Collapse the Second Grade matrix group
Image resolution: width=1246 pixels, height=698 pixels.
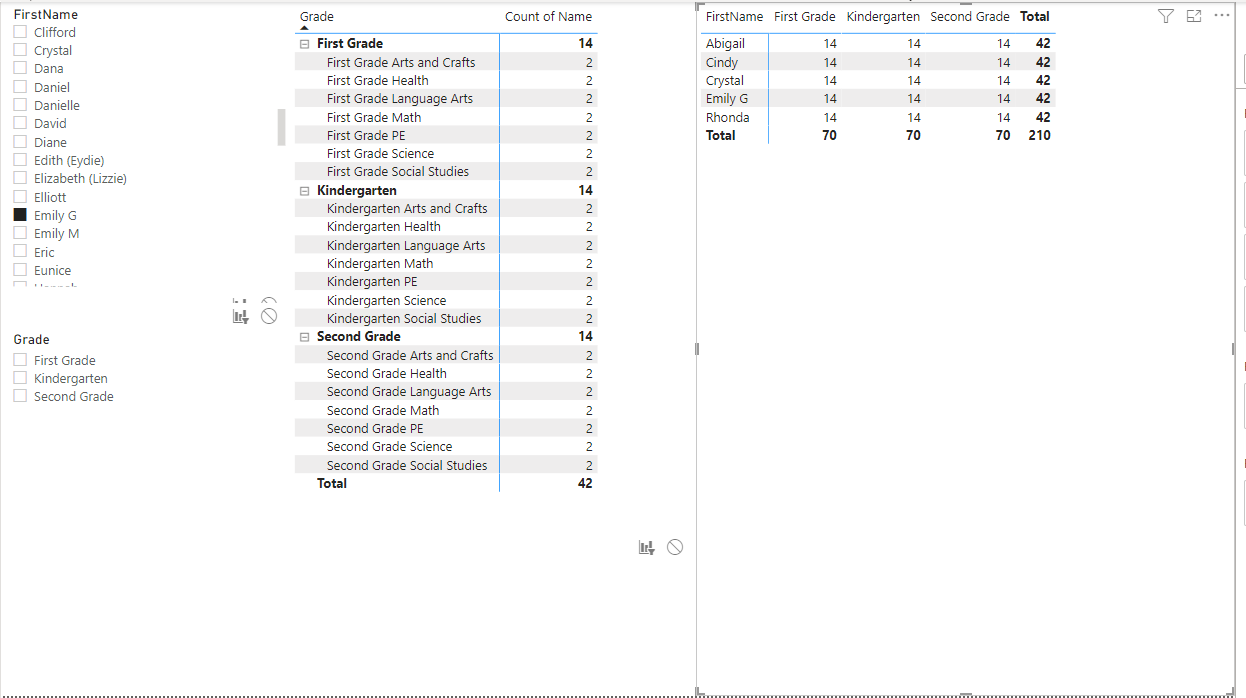tap(304, 337)
